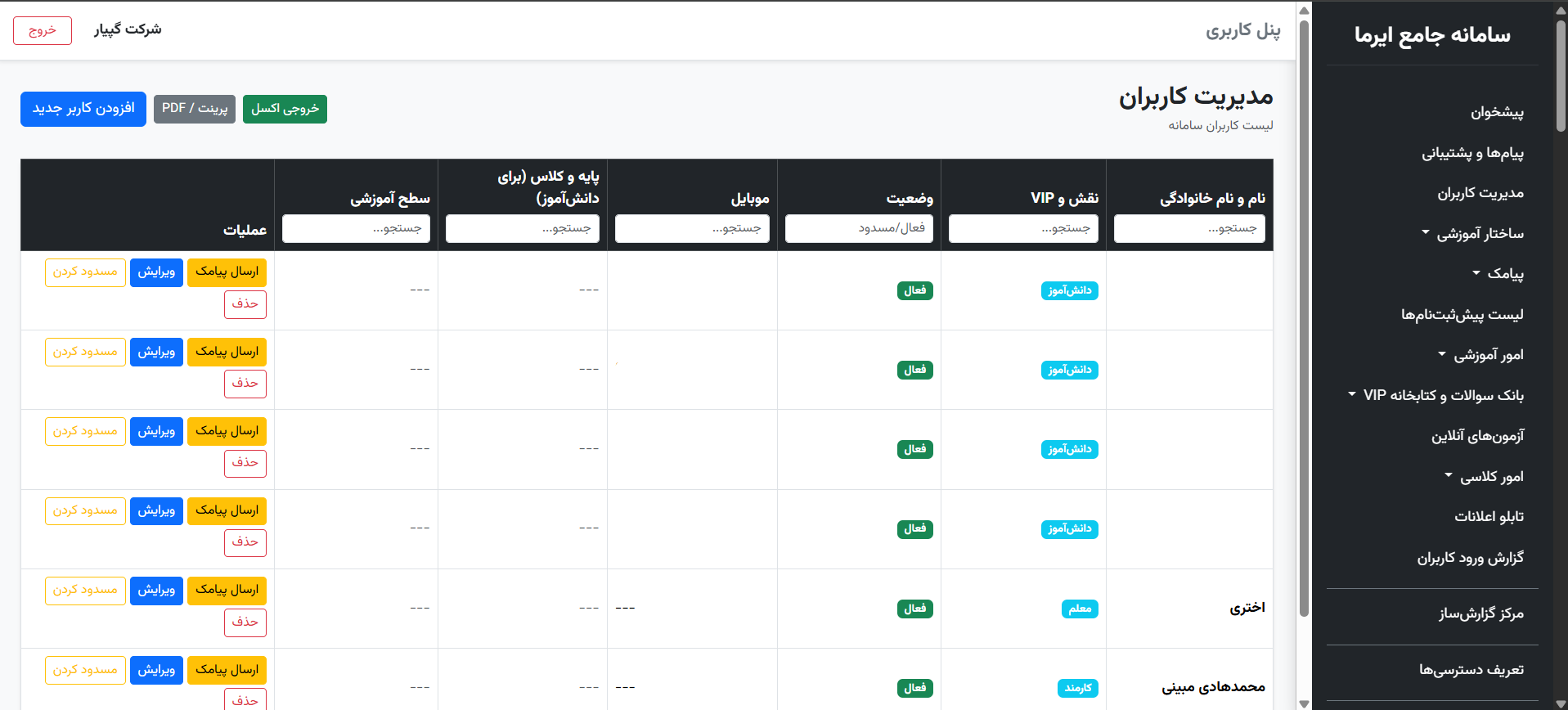Click the green خروجی اکسل button
The width and height of the screenshot is (1568, 710).
click(285, 109)
